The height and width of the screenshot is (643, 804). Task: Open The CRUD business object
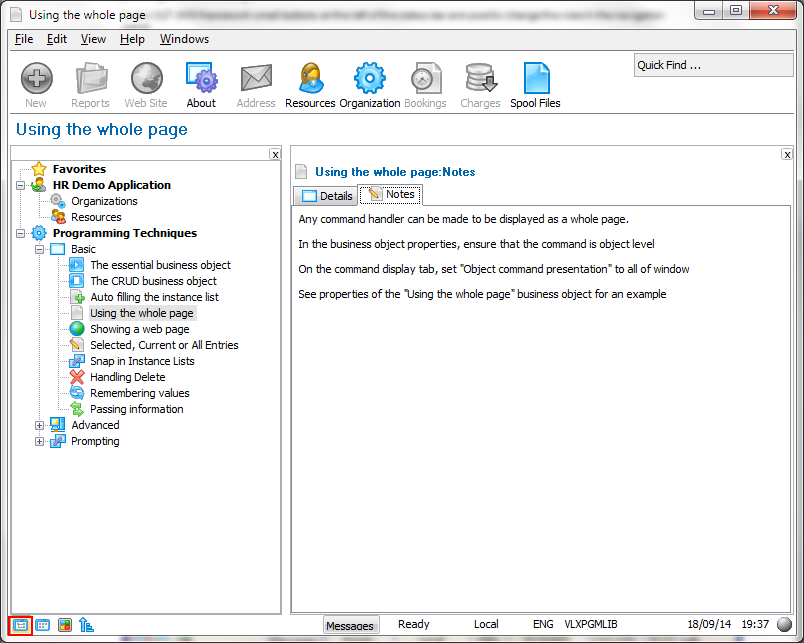click(153, 281)
